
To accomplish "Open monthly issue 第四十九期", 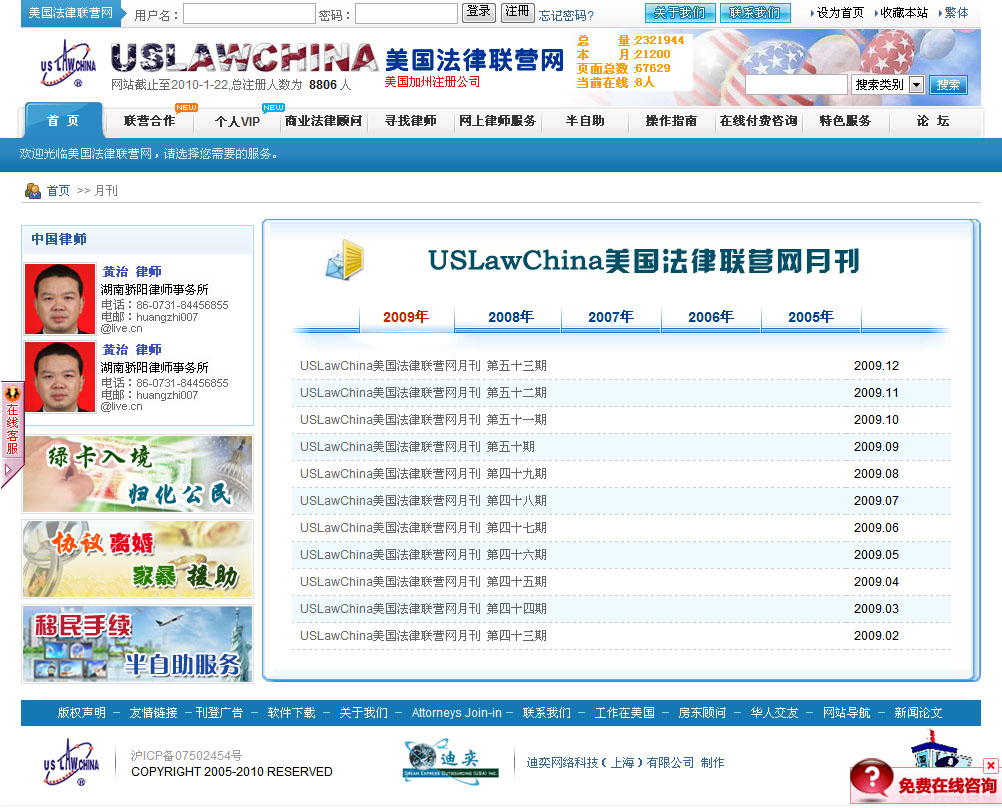I will point(423,474).
